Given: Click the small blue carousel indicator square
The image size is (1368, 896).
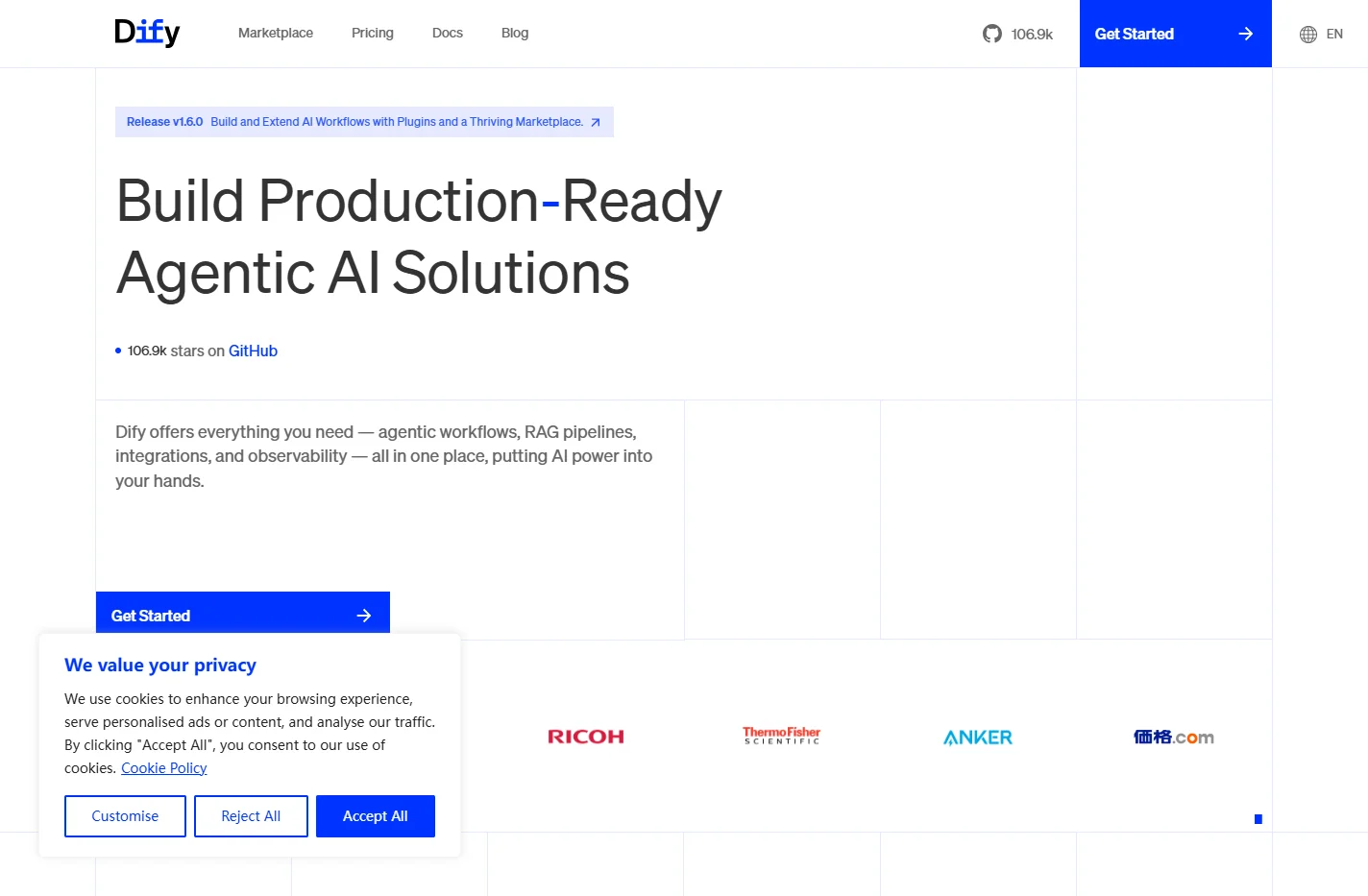Looking at the screenshot, I should tap(1258, 819).
